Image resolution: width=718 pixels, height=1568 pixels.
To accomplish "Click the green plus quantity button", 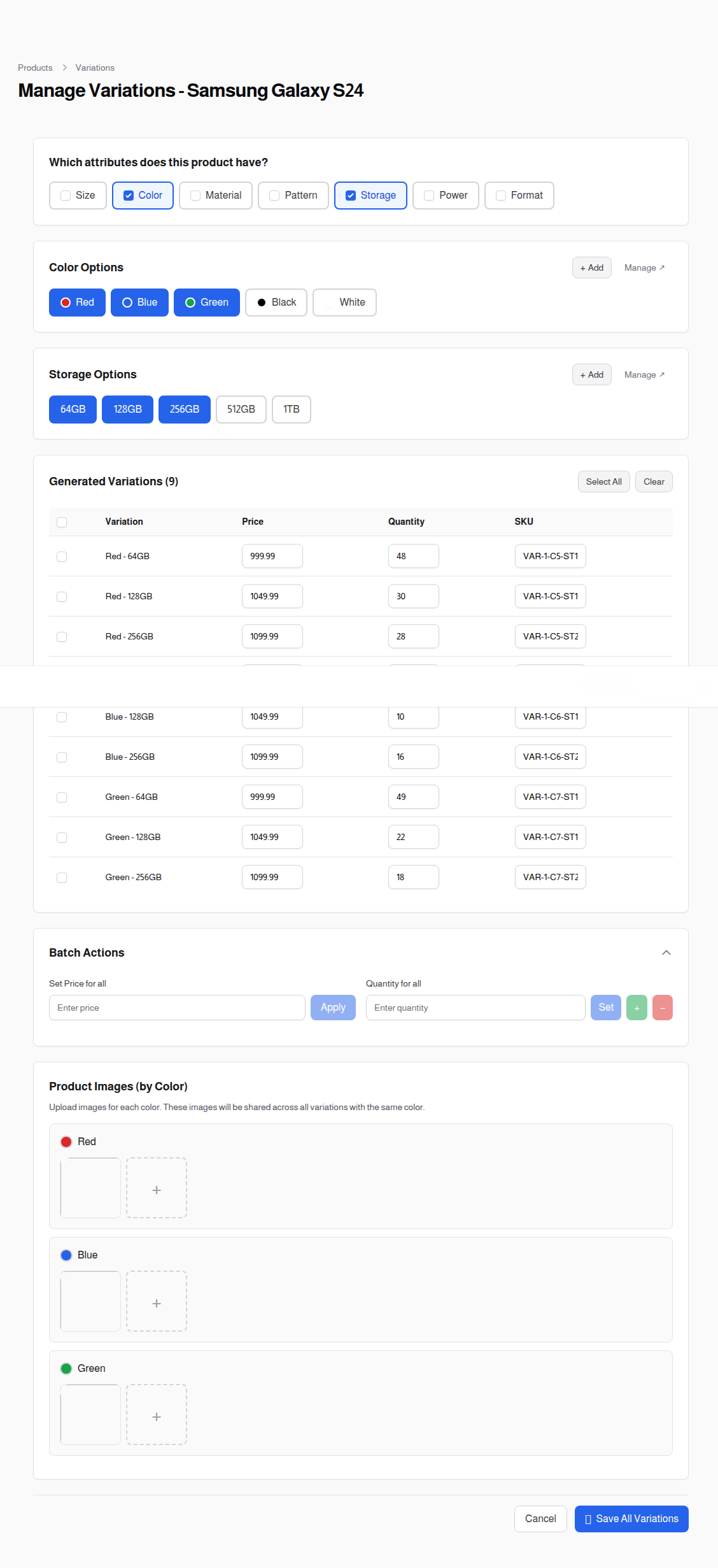I will tap(637, 1008).
